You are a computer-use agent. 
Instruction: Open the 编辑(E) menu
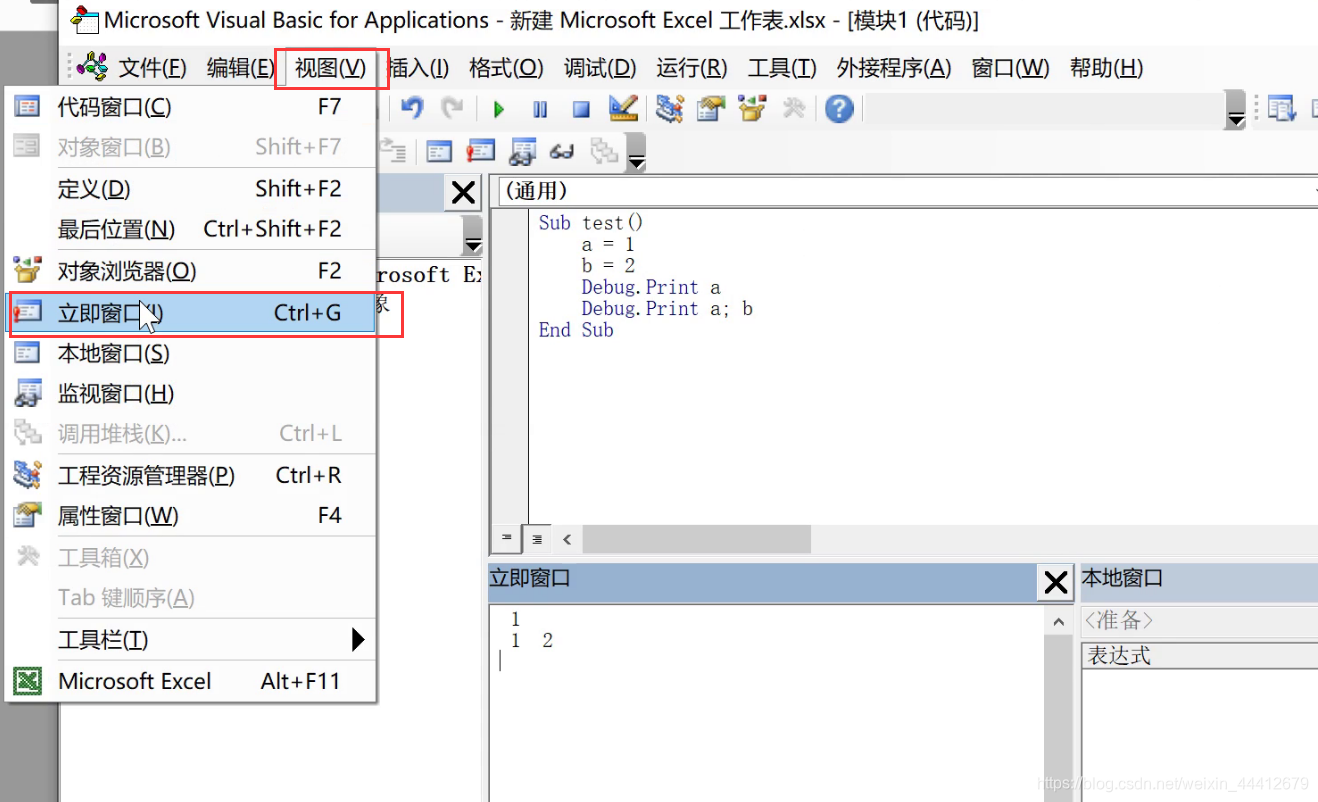tap(240, 68)
